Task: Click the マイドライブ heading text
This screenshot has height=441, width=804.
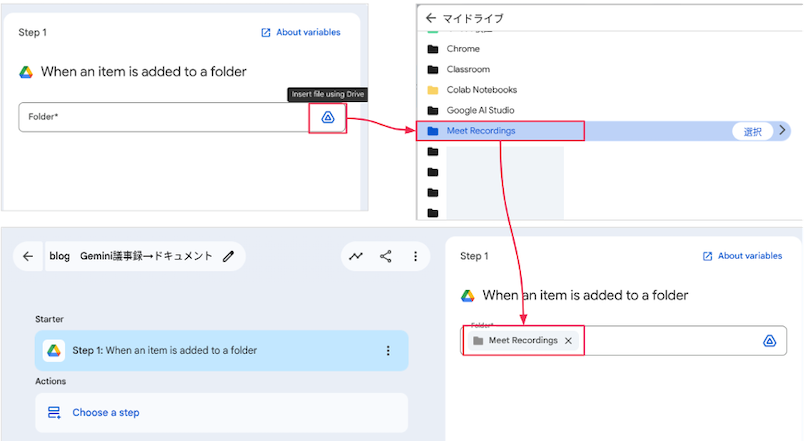Action: 473,18
